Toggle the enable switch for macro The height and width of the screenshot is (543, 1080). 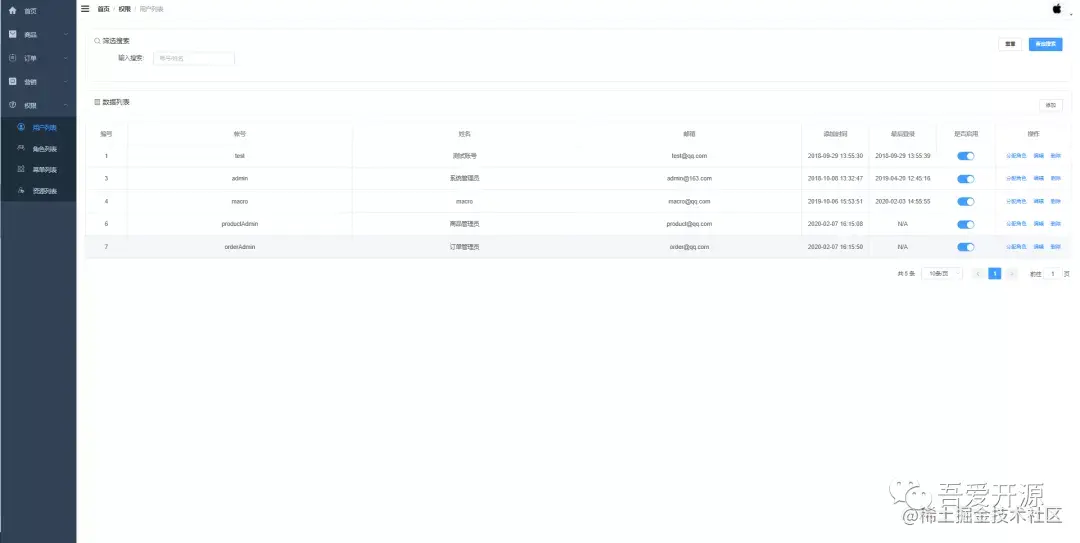click(x=966, y=201)
